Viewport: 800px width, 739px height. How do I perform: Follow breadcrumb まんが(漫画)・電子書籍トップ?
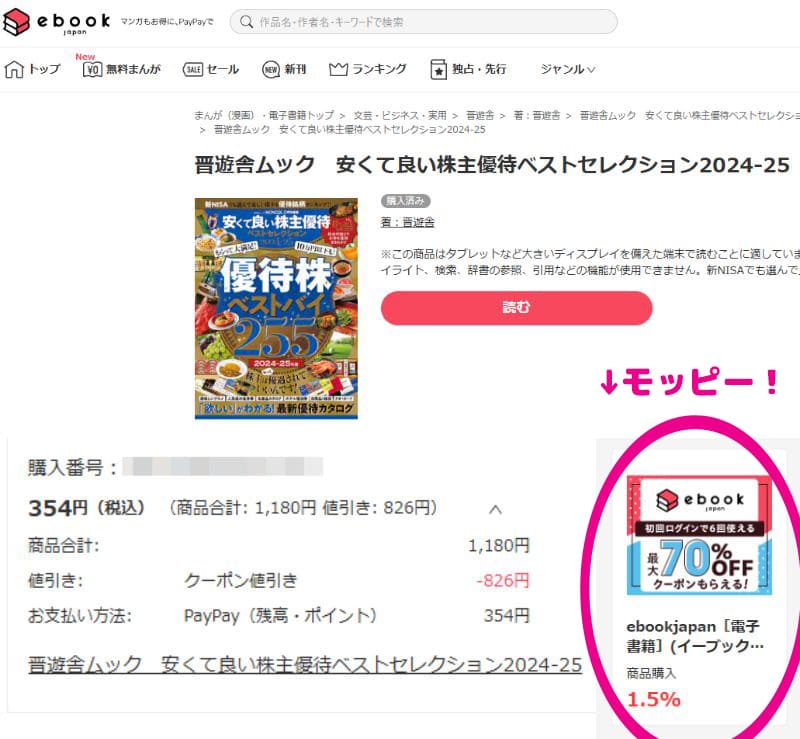(264, 115)
